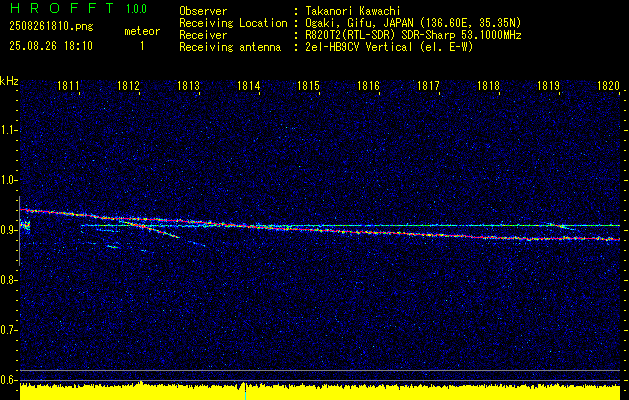This screenshot has height=400, width=629.
Task: Click the 0.7 kHz frequency label
Action: pyautogui.click(x=8, y=330)
